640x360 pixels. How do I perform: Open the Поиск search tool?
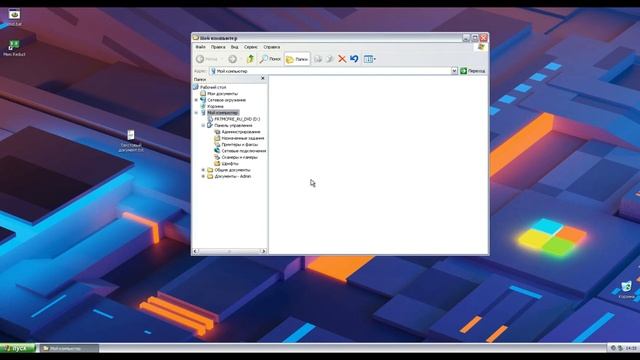tap(270, 59)
